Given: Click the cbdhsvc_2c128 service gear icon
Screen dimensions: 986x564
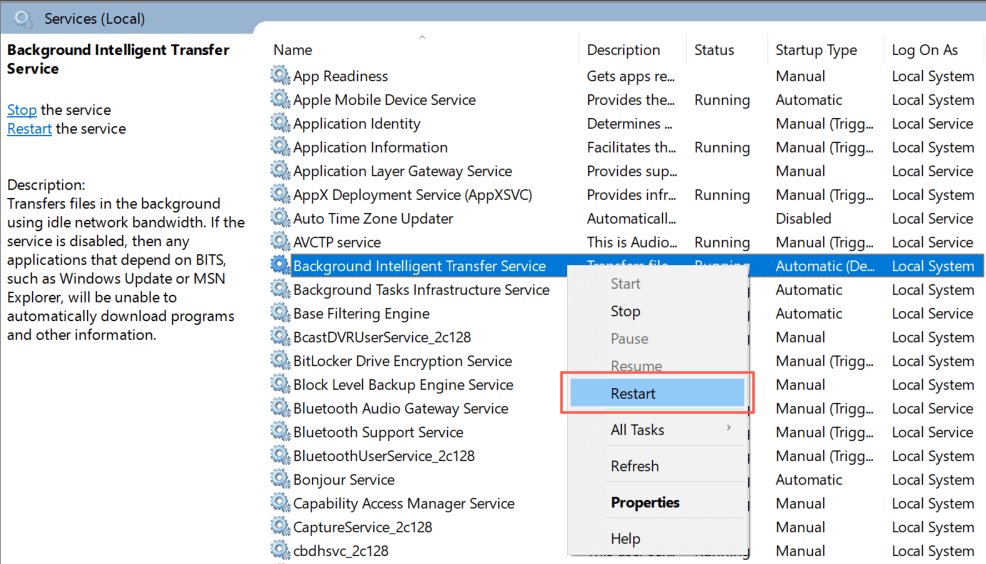Looking at the screenshot, I should click(x=280, y=551).
